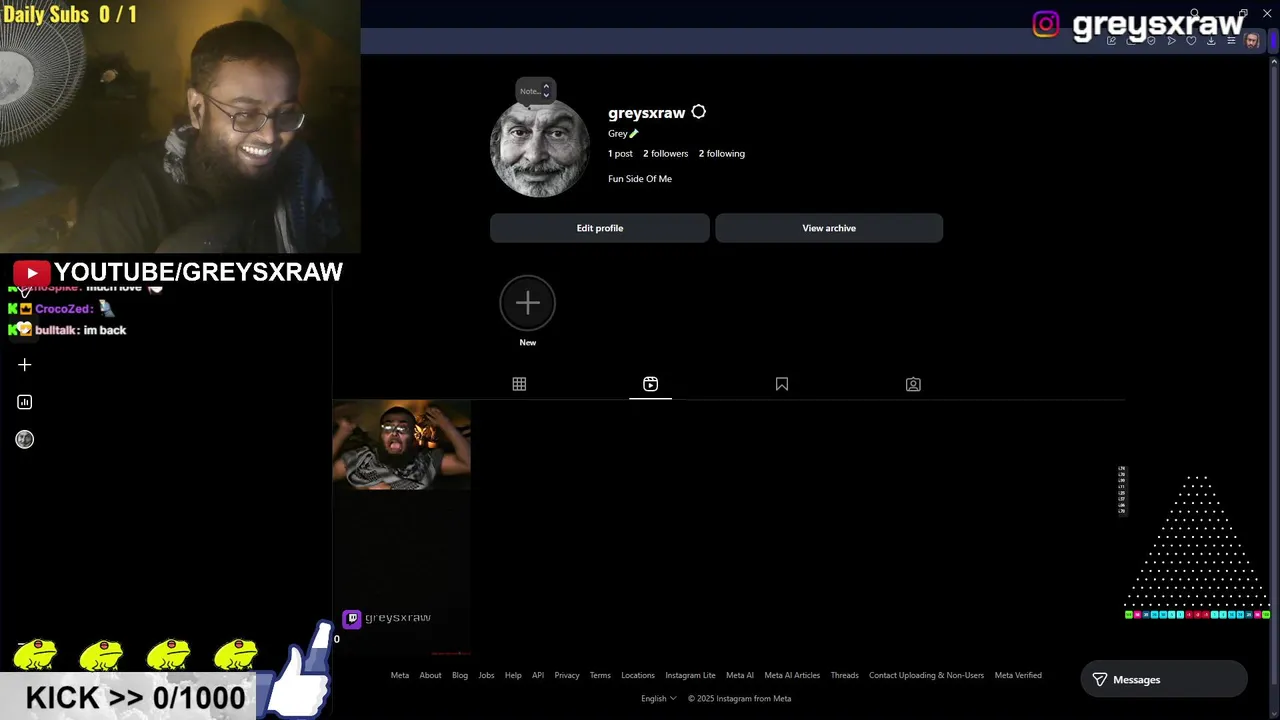Open the About footer link

(x=430, y=675)
